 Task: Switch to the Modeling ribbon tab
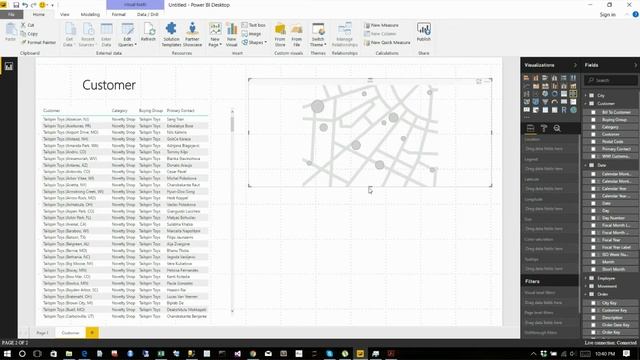(x=90, y=14)
